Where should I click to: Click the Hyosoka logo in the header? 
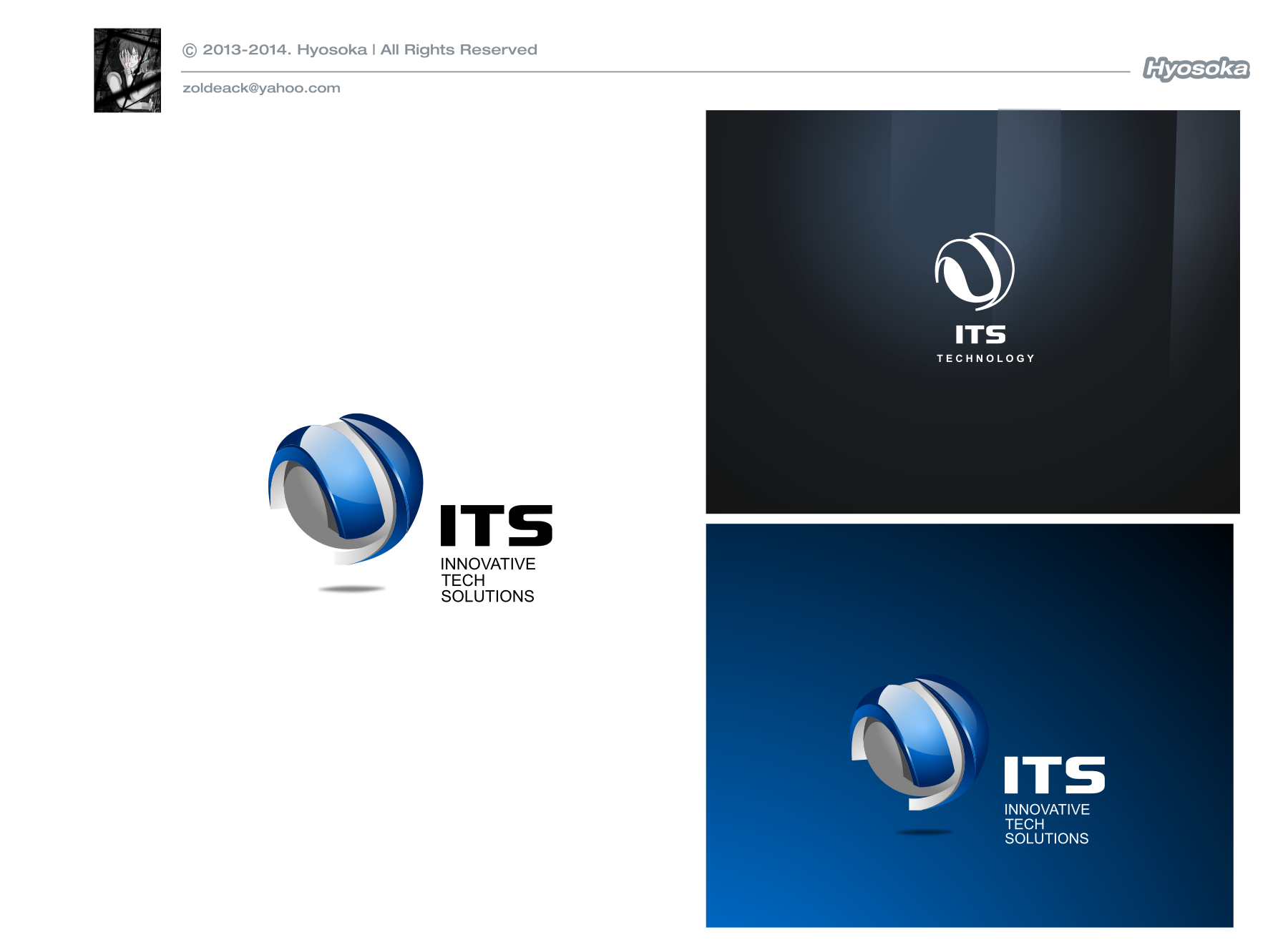pyautogui.click(x=1196, y=69)
